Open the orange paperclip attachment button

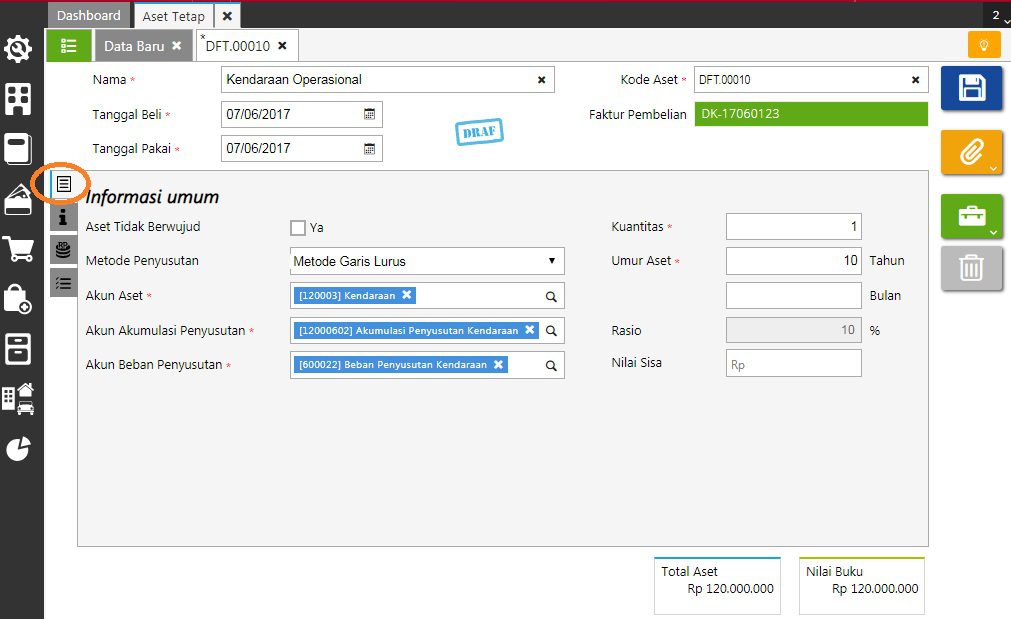971,153
